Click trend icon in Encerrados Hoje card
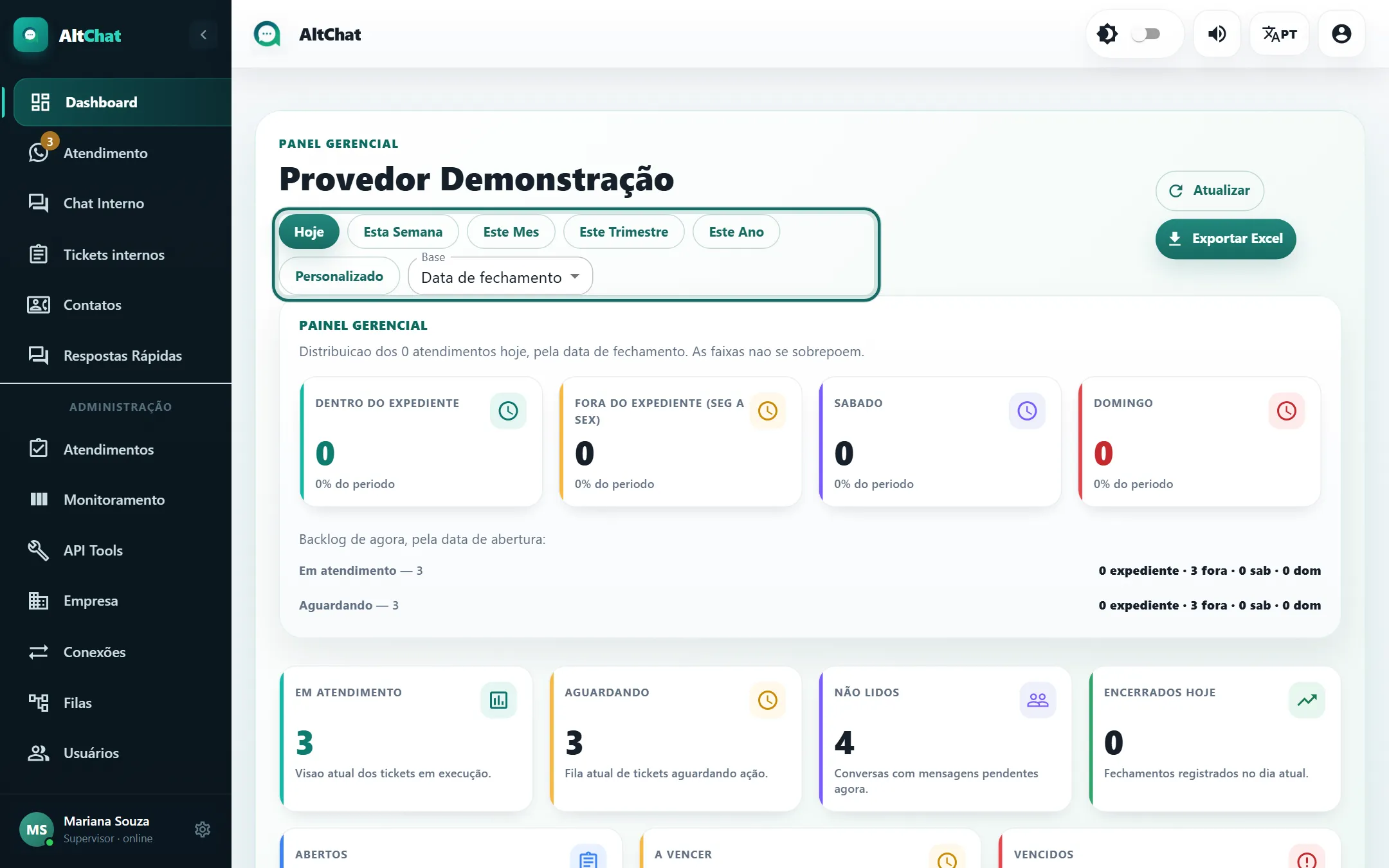Viewport: 1389px width, 868px height. [x=1307, y=700]
